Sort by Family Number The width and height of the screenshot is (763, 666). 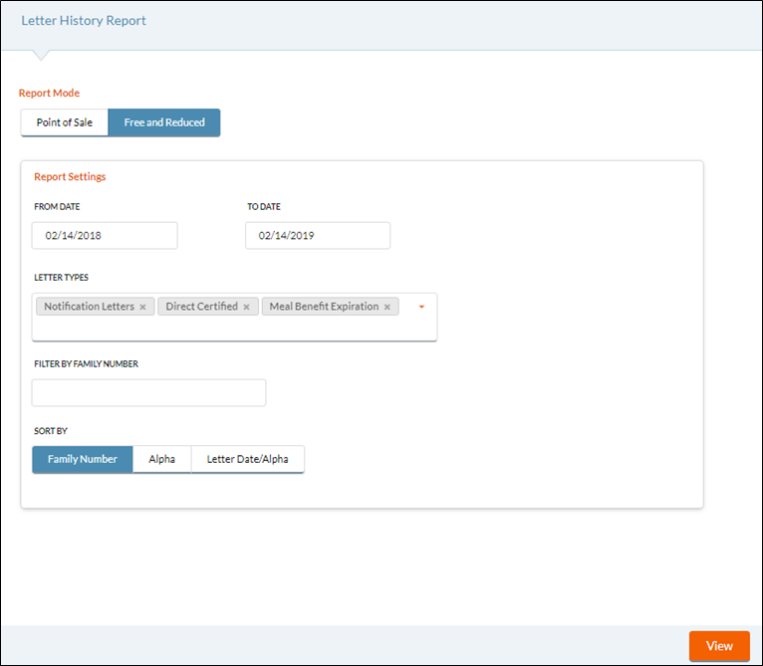[x=82, y=459]
